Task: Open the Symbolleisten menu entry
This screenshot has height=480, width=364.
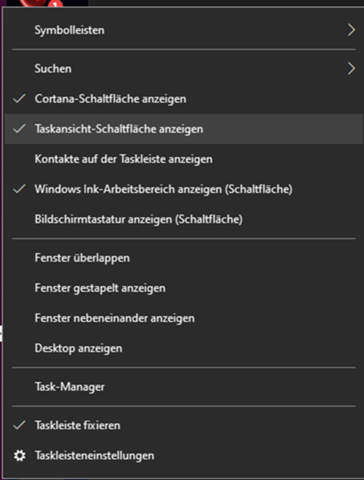Action: (x=184, y=30)
